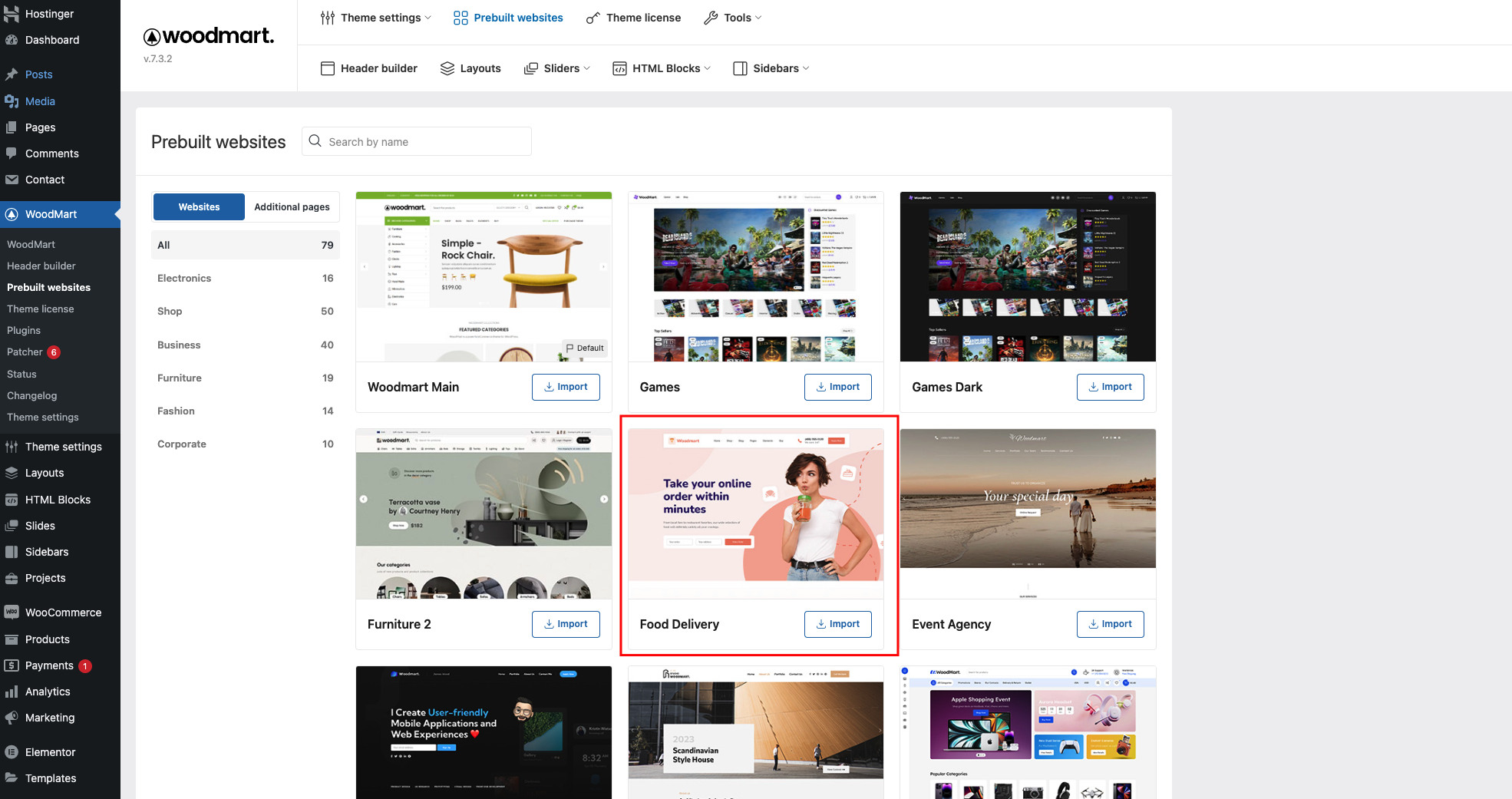1512x799 pixels.
Task: Import the Woodmart Main website
Action: tap(566, 387)
